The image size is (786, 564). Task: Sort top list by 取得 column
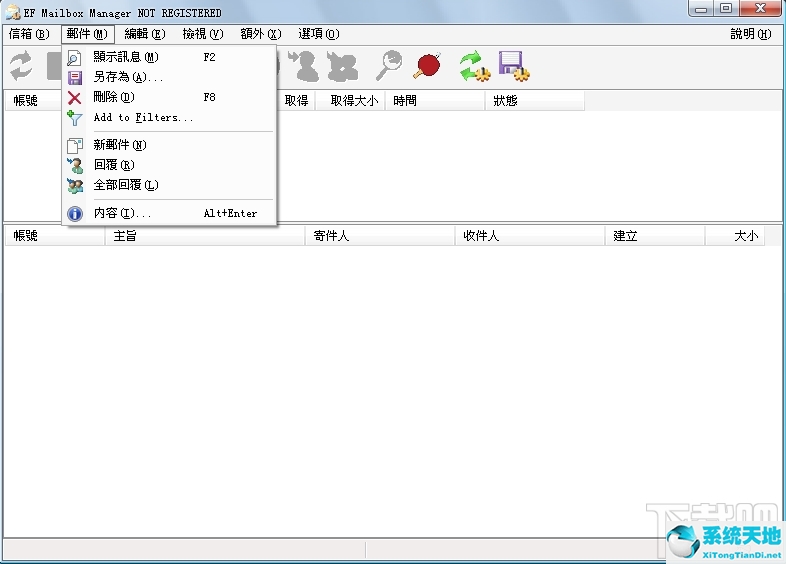tap(296, 101)
